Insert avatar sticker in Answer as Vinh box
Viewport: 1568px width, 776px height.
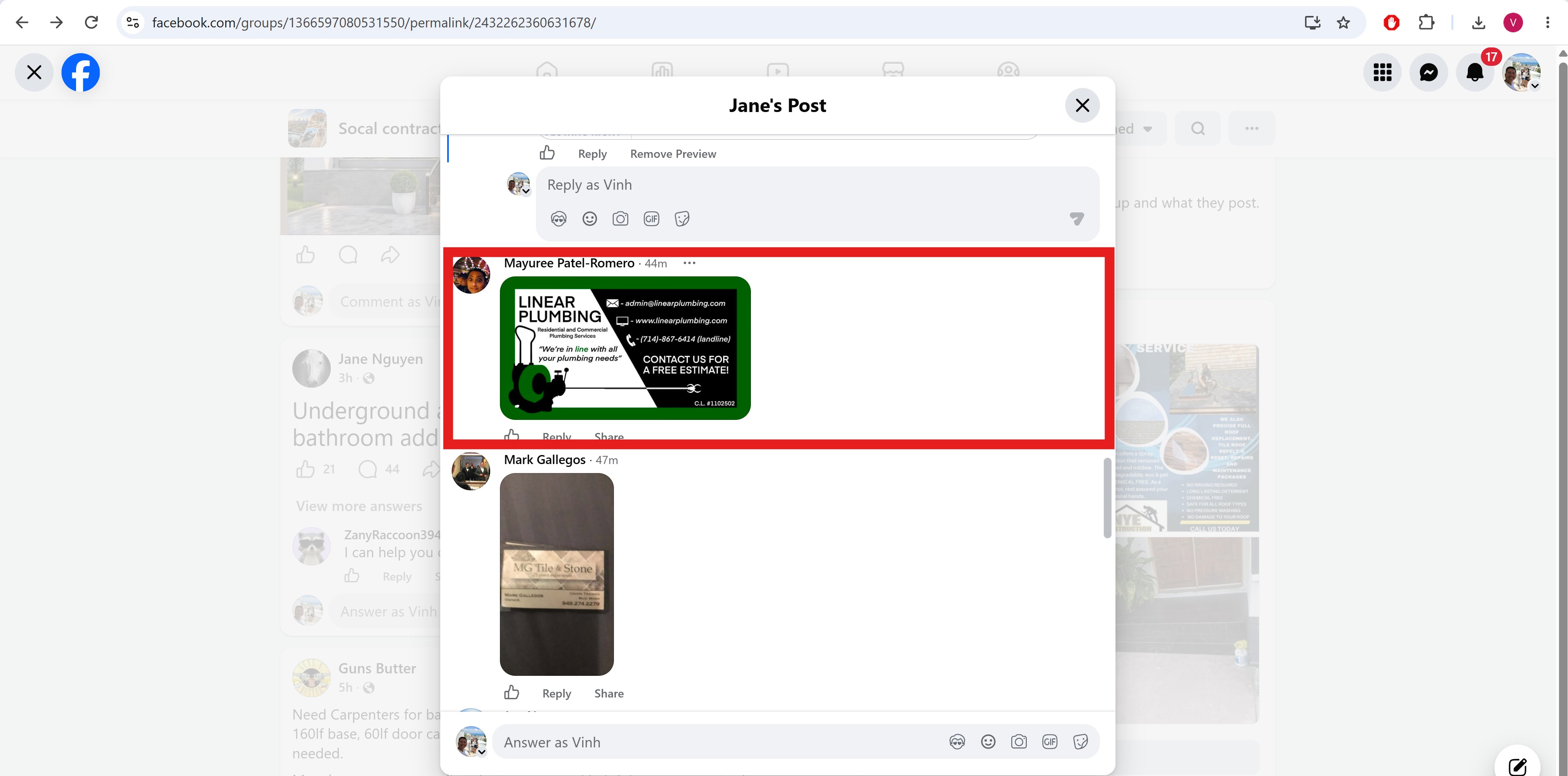[x=957, y=742]
